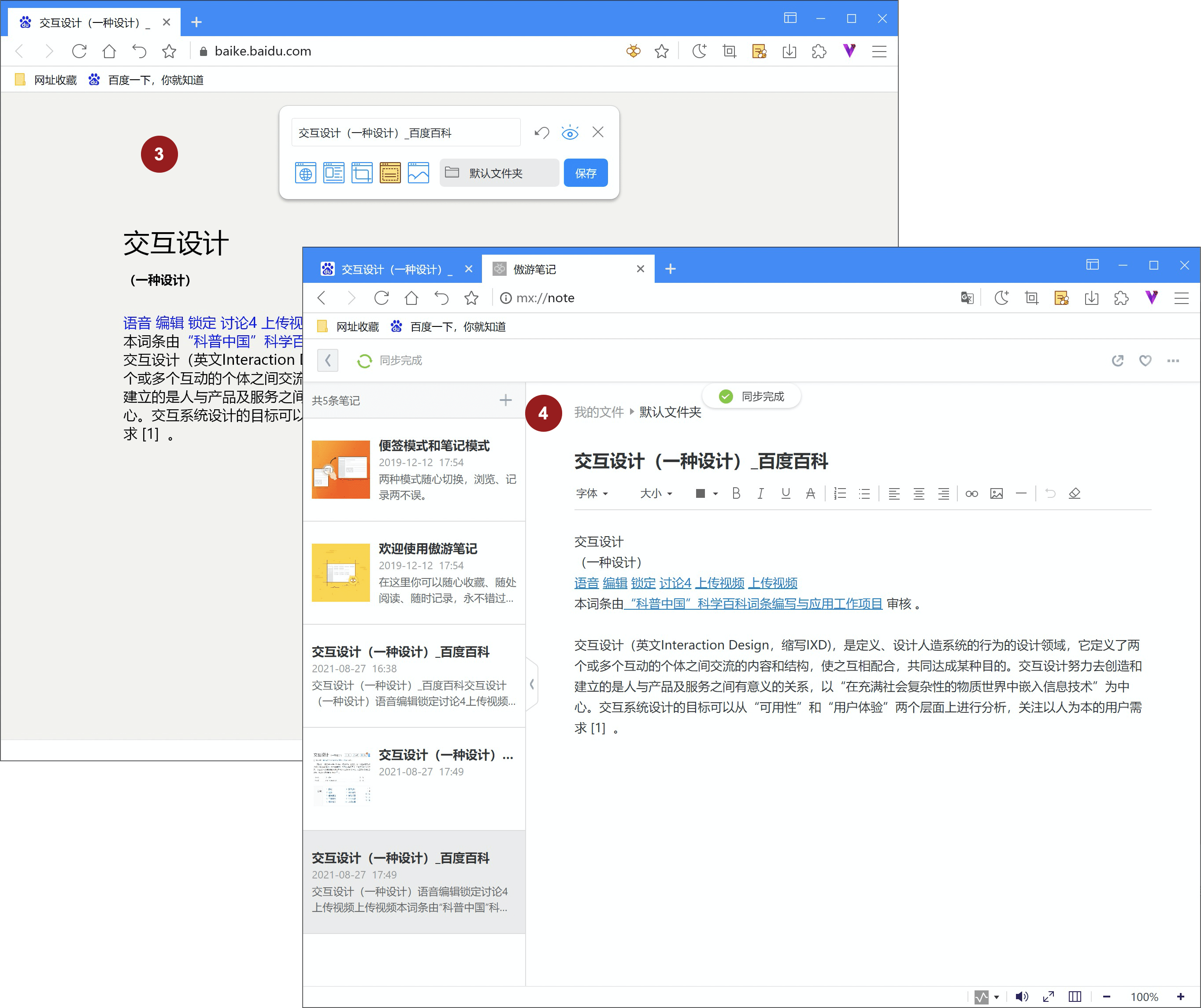1201x1008 pixels.
Task: Toggle underline formatting
Action: pyautogui.click(x=785, y=493)
